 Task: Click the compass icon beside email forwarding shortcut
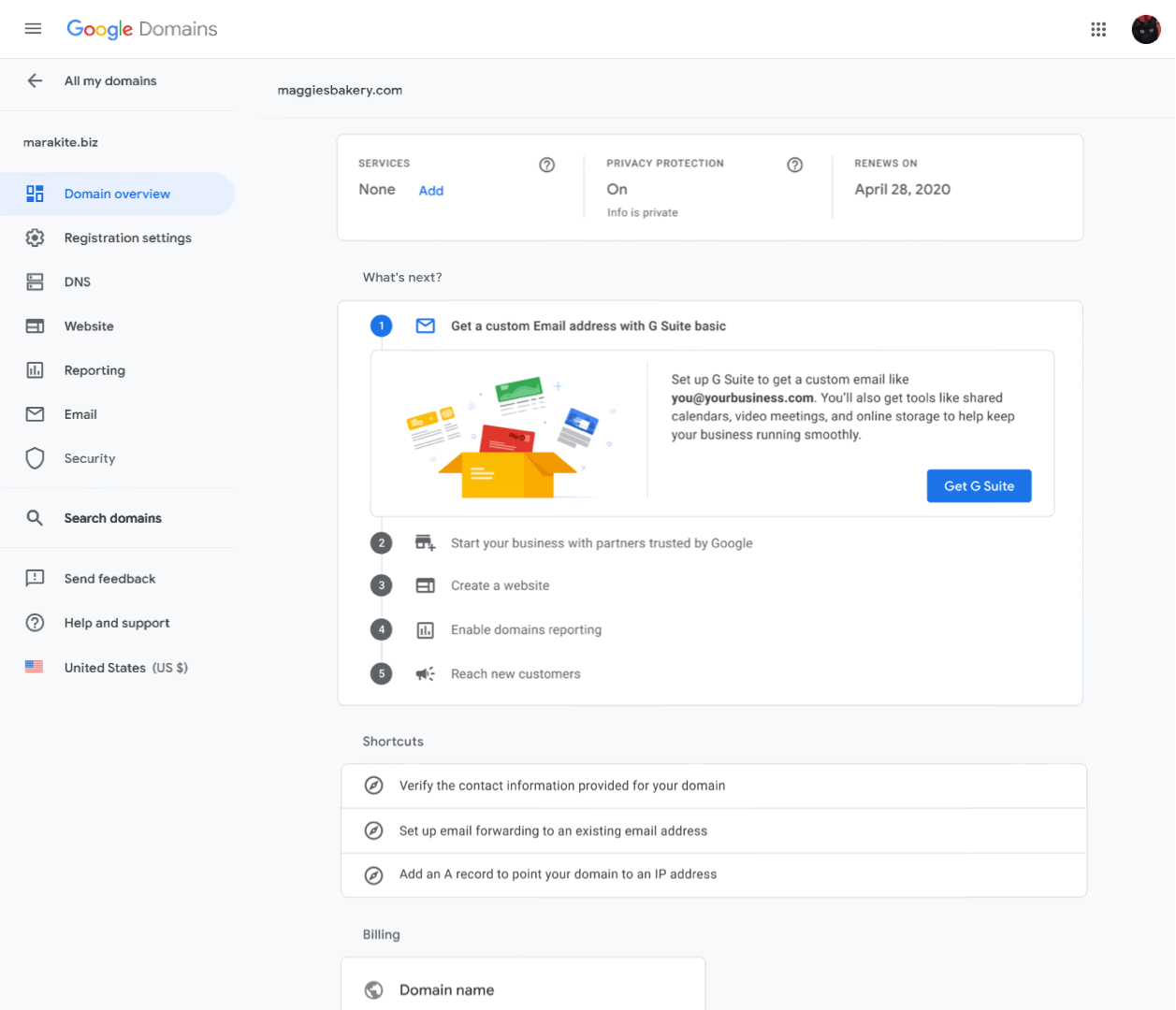click(373, 830)
